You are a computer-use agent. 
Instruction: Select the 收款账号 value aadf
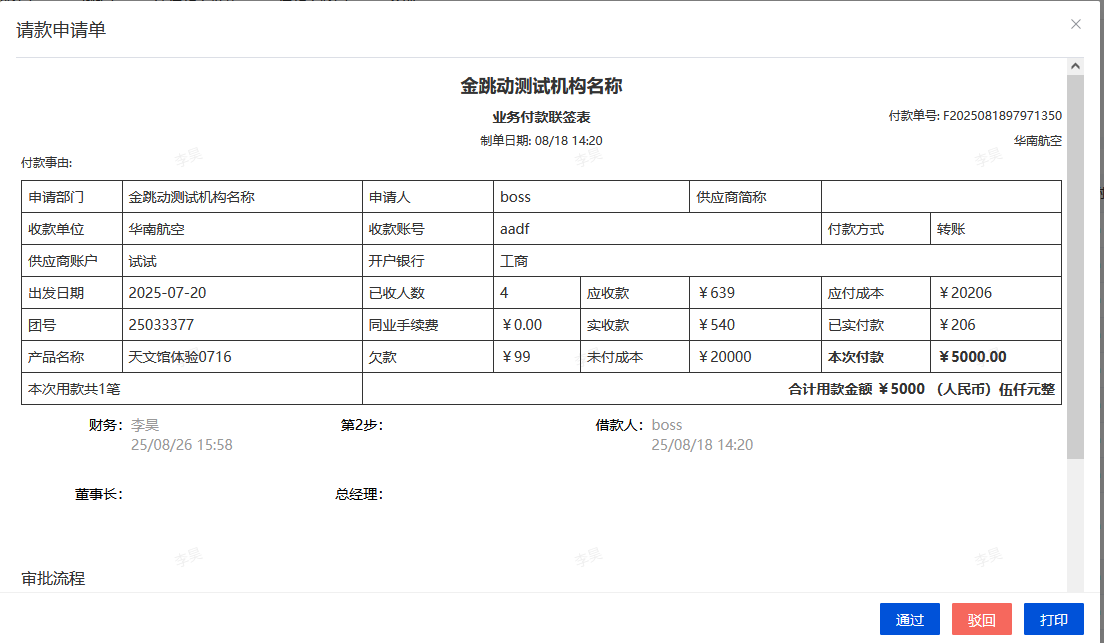515,229
